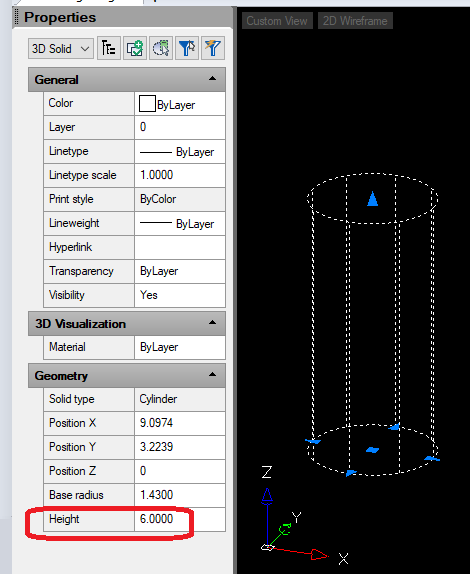470x574 pixels.
Task: Select the Color property label
Action: coord(61,103)
